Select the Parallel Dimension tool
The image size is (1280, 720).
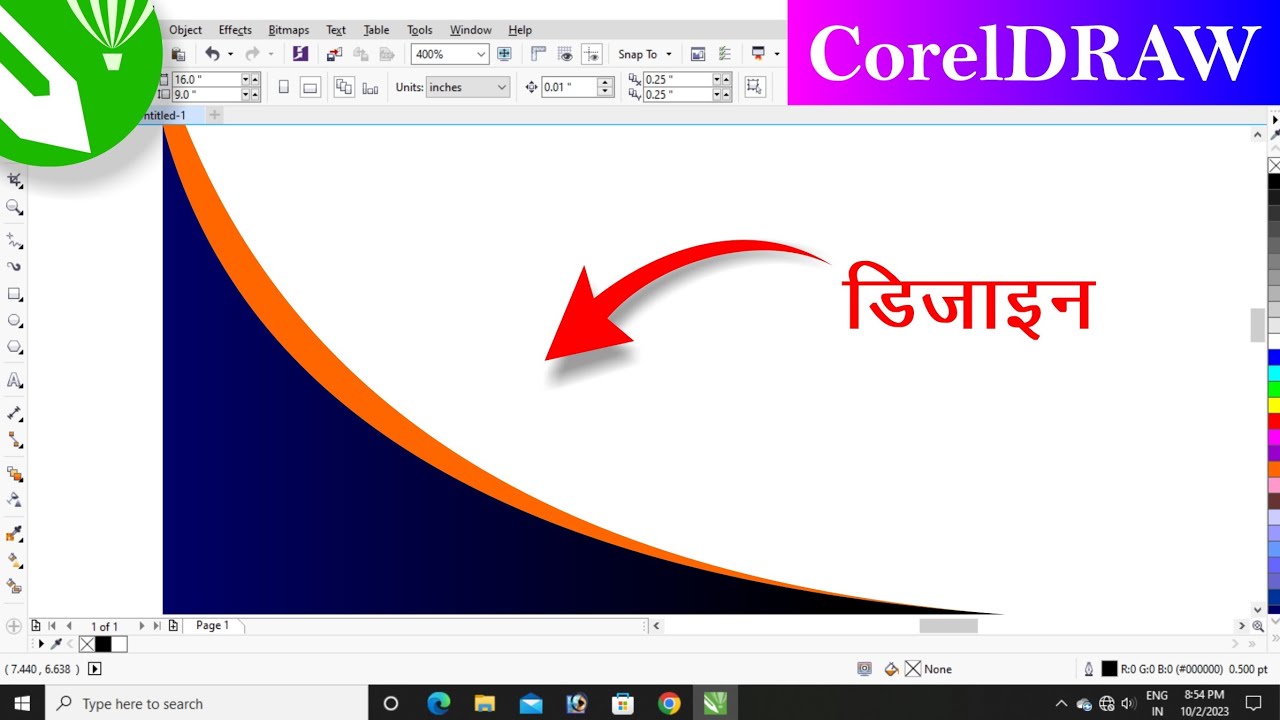[x=15, y=413]
